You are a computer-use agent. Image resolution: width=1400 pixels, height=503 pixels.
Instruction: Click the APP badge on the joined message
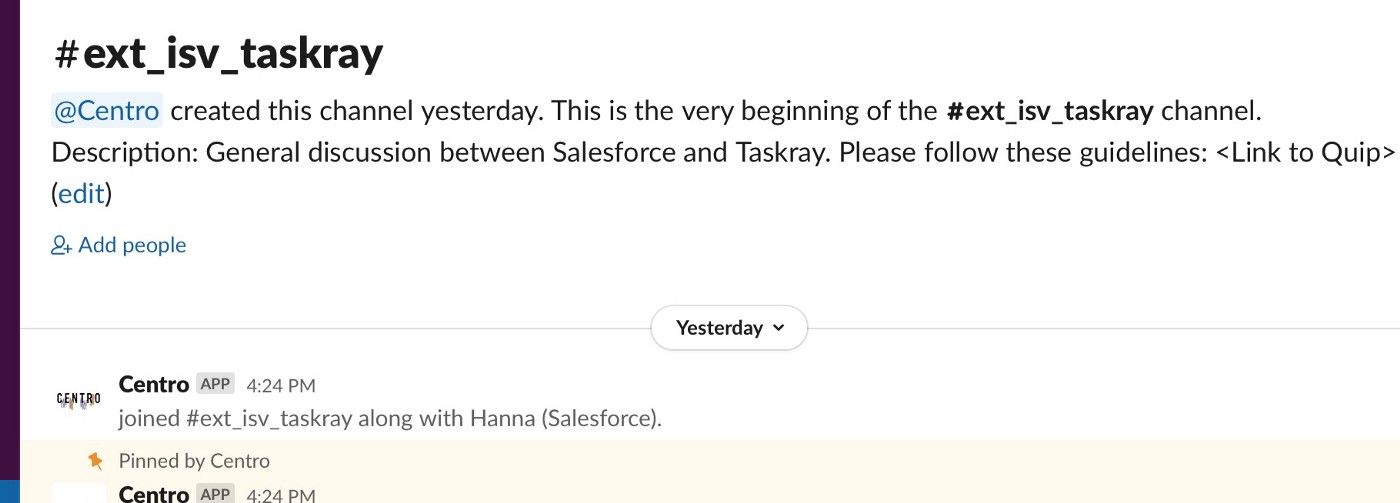(215, 384)
